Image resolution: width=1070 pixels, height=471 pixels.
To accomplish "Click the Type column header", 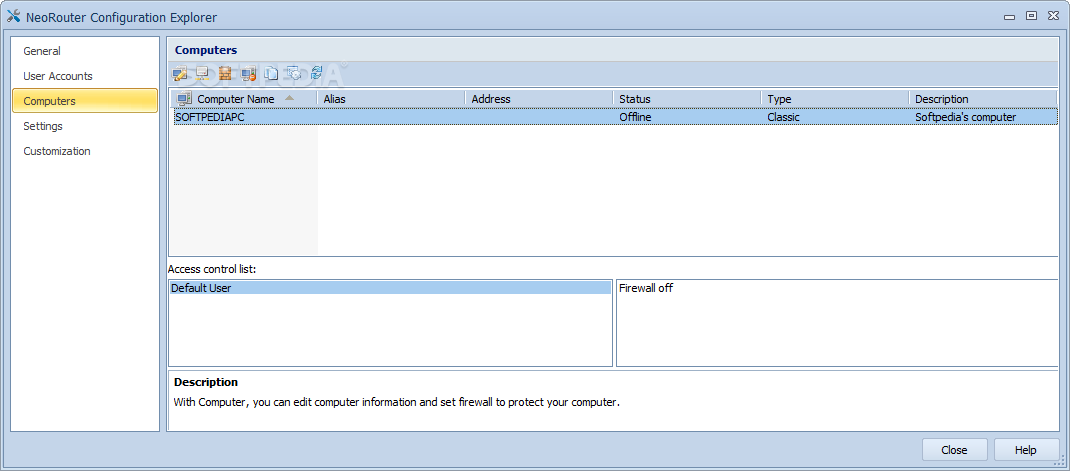I will point(835,99).
